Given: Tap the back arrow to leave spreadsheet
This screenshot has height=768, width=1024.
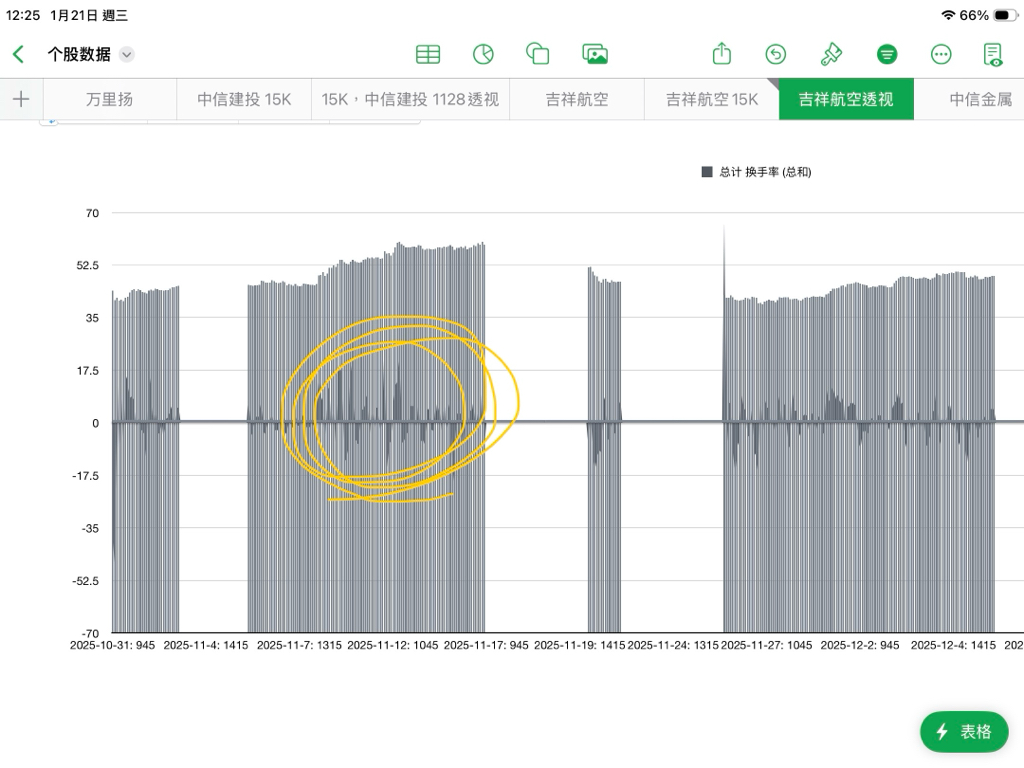Looking at the screenshot, I should pyautogui.click(x=18, y=54).
